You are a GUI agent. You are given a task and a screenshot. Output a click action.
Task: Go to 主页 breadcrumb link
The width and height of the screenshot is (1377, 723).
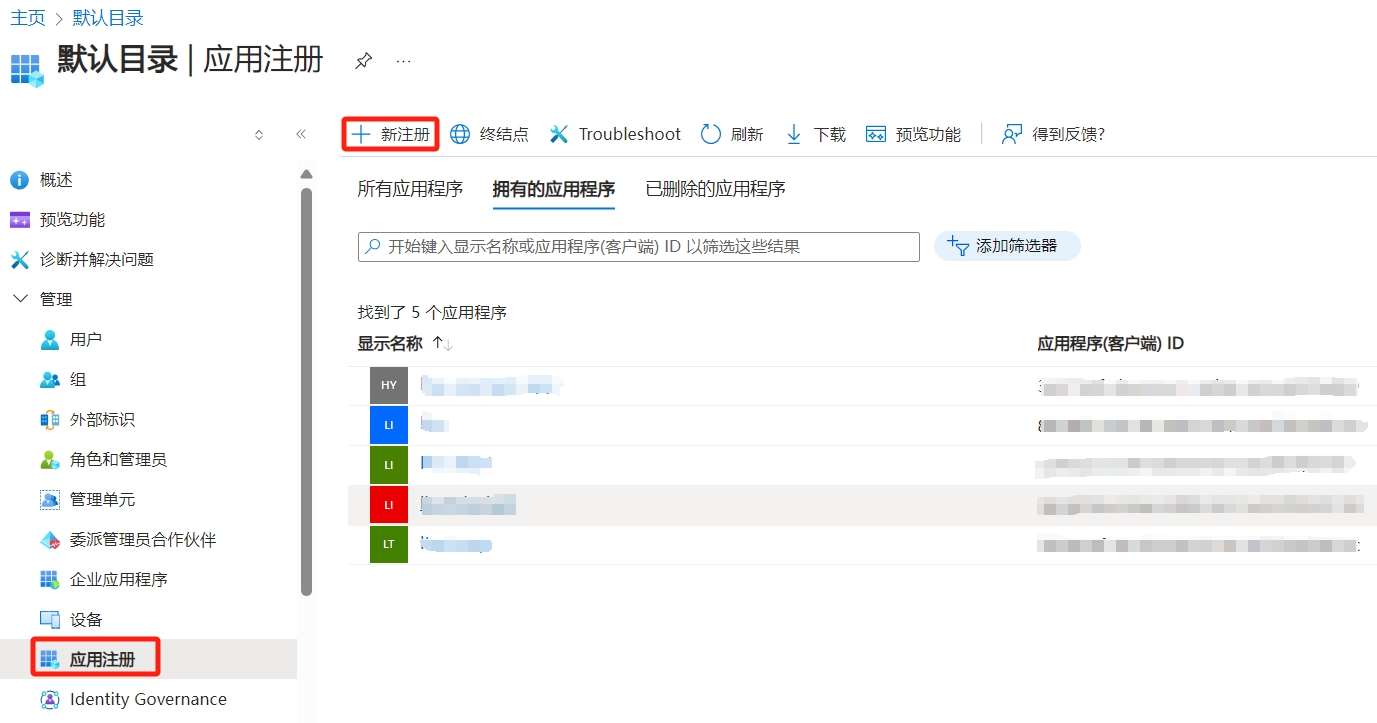[27, 18]
